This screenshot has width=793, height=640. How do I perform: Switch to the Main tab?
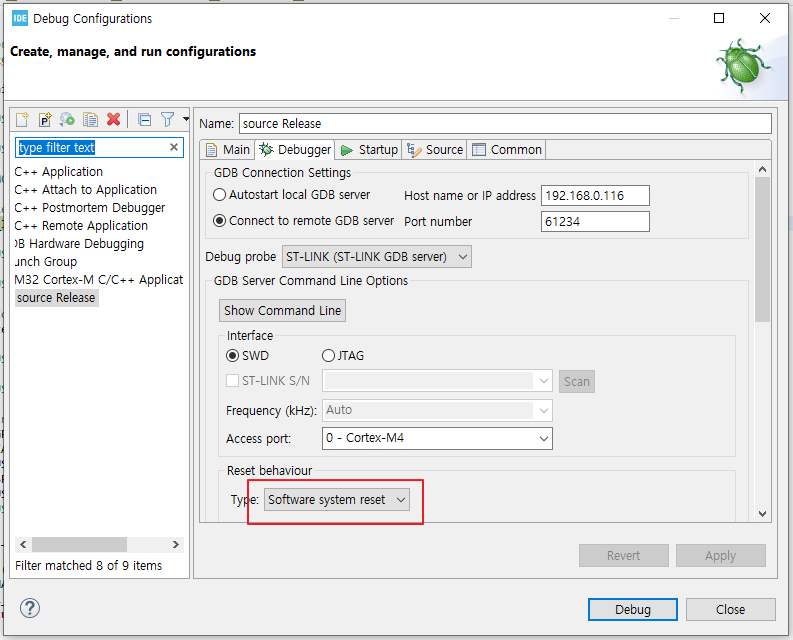point(227,150)
